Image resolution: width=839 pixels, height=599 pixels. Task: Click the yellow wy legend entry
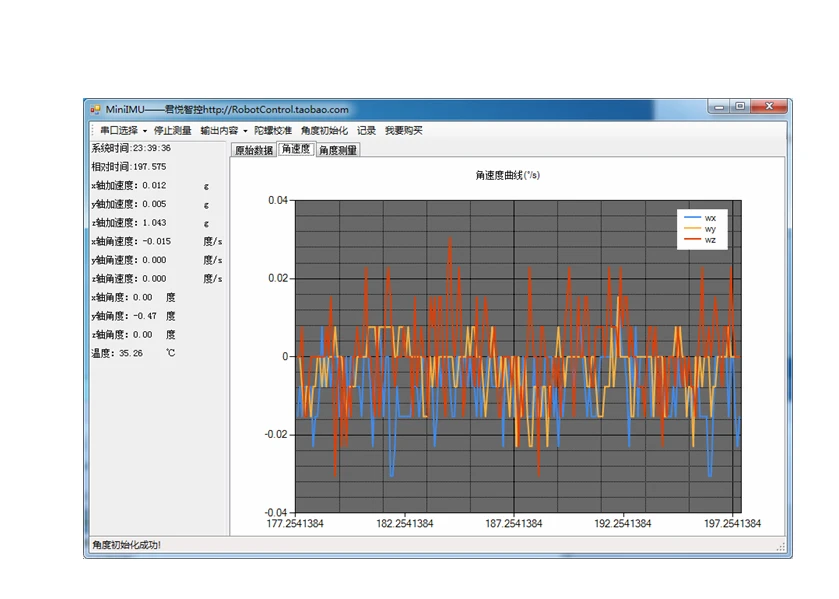coord(700,229)
